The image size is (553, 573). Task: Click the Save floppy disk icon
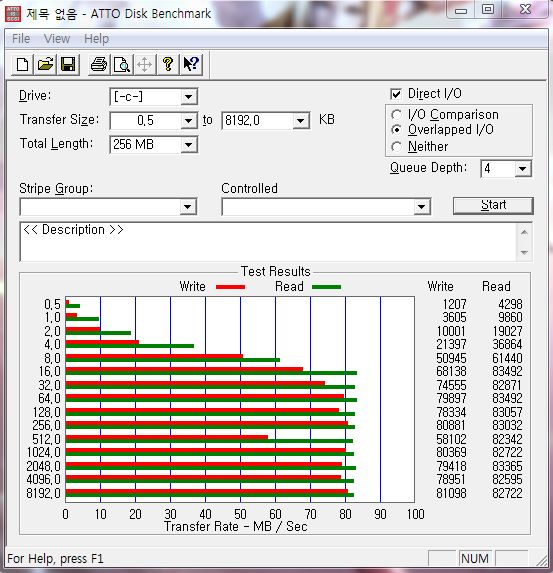[x=68, y=65]
